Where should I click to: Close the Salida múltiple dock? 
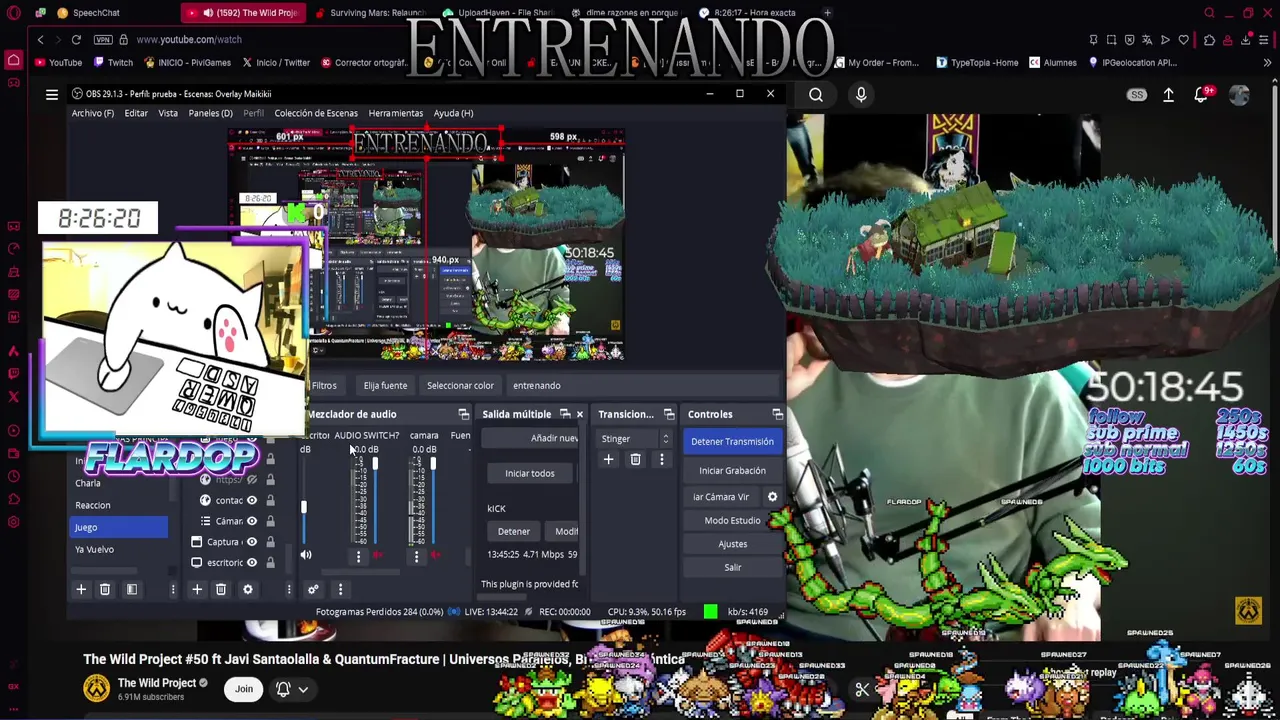579,414
